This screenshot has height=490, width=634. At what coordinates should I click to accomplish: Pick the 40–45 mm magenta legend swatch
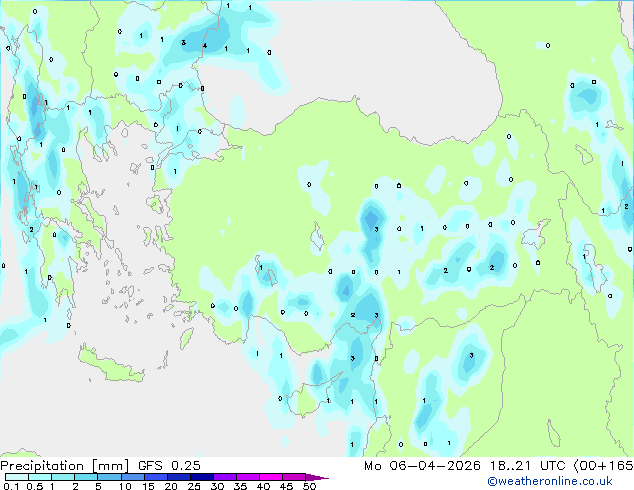271,477
